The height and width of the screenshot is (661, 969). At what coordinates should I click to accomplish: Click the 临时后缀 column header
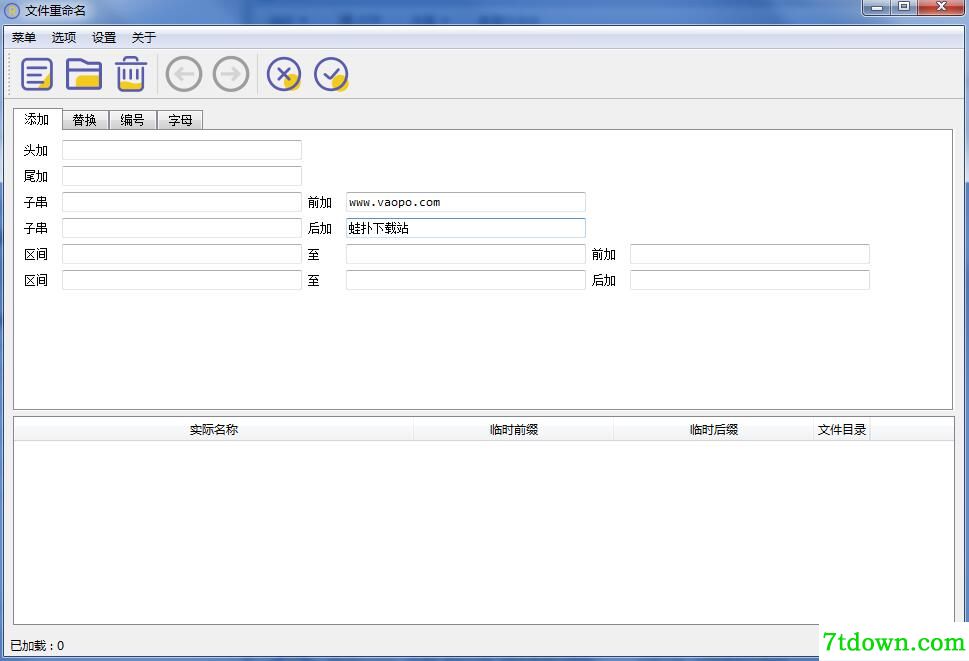(714, 429)
